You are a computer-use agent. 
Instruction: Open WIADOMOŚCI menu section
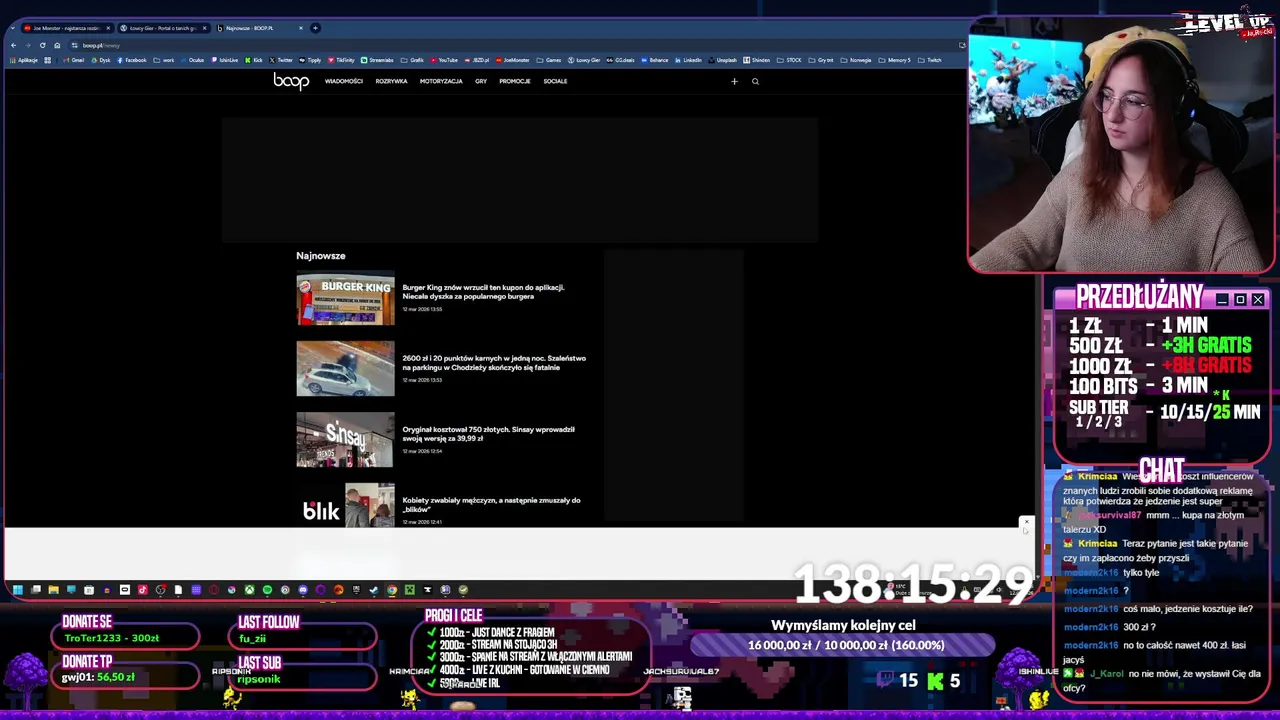tap(344, 81)
